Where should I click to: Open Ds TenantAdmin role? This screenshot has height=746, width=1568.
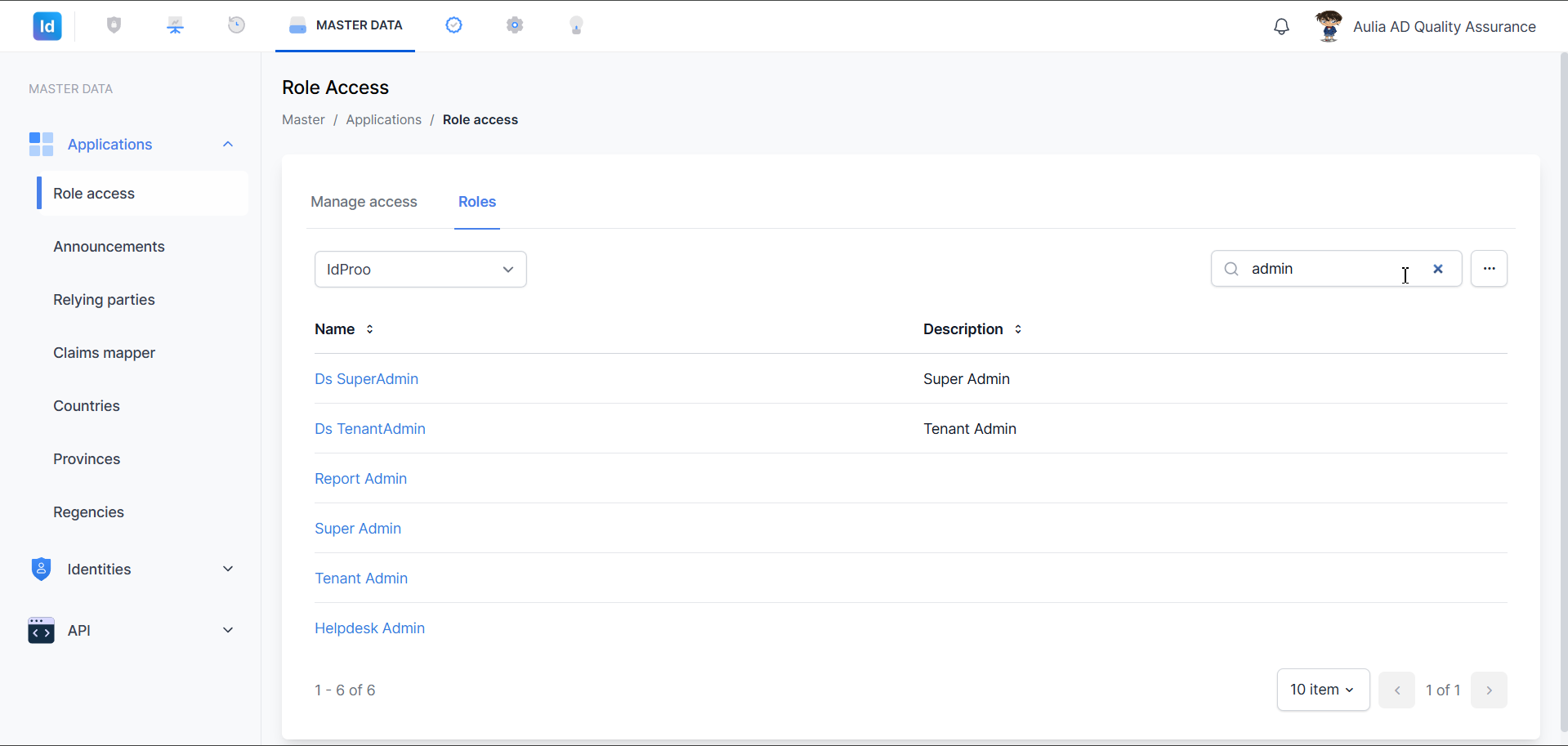pyautogui.click(x=370, y=429)
